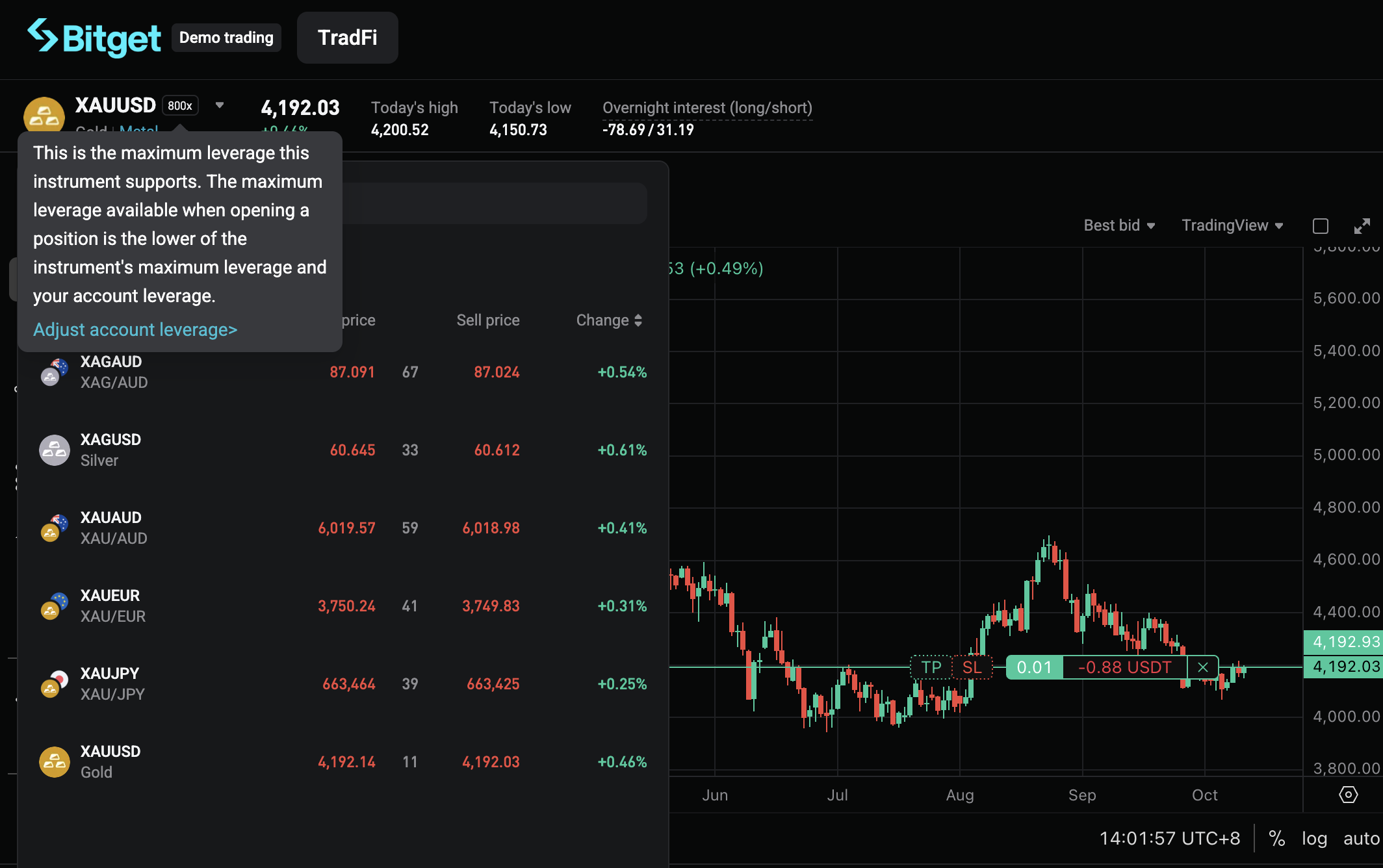
Task: Click the XAUAUD pair icon
Action: [55, 528]
